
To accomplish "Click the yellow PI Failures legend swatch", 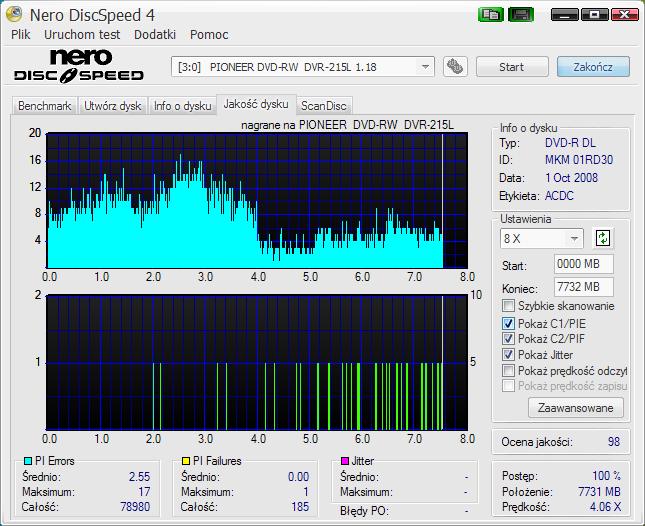I will click(186, 461).
